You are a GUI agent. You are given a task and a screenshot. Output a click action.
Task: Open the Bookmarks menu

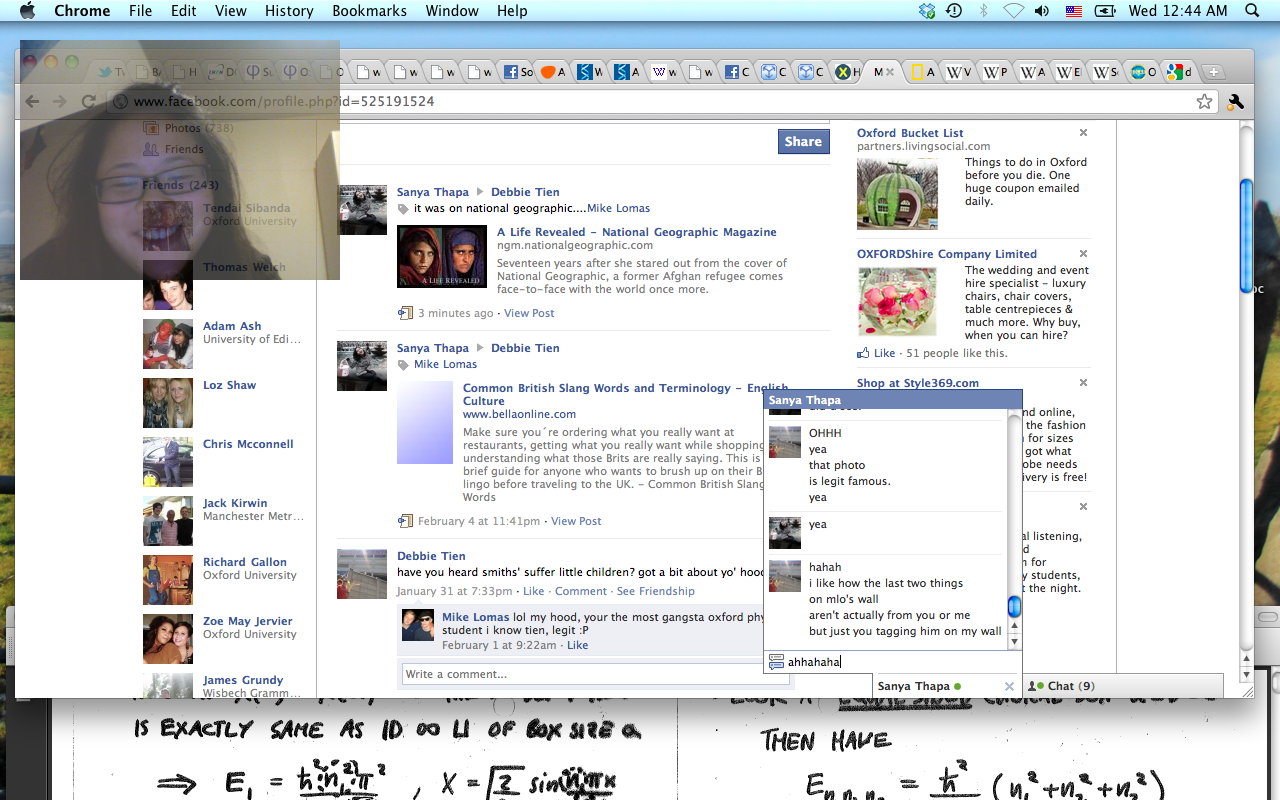[371, 11]
